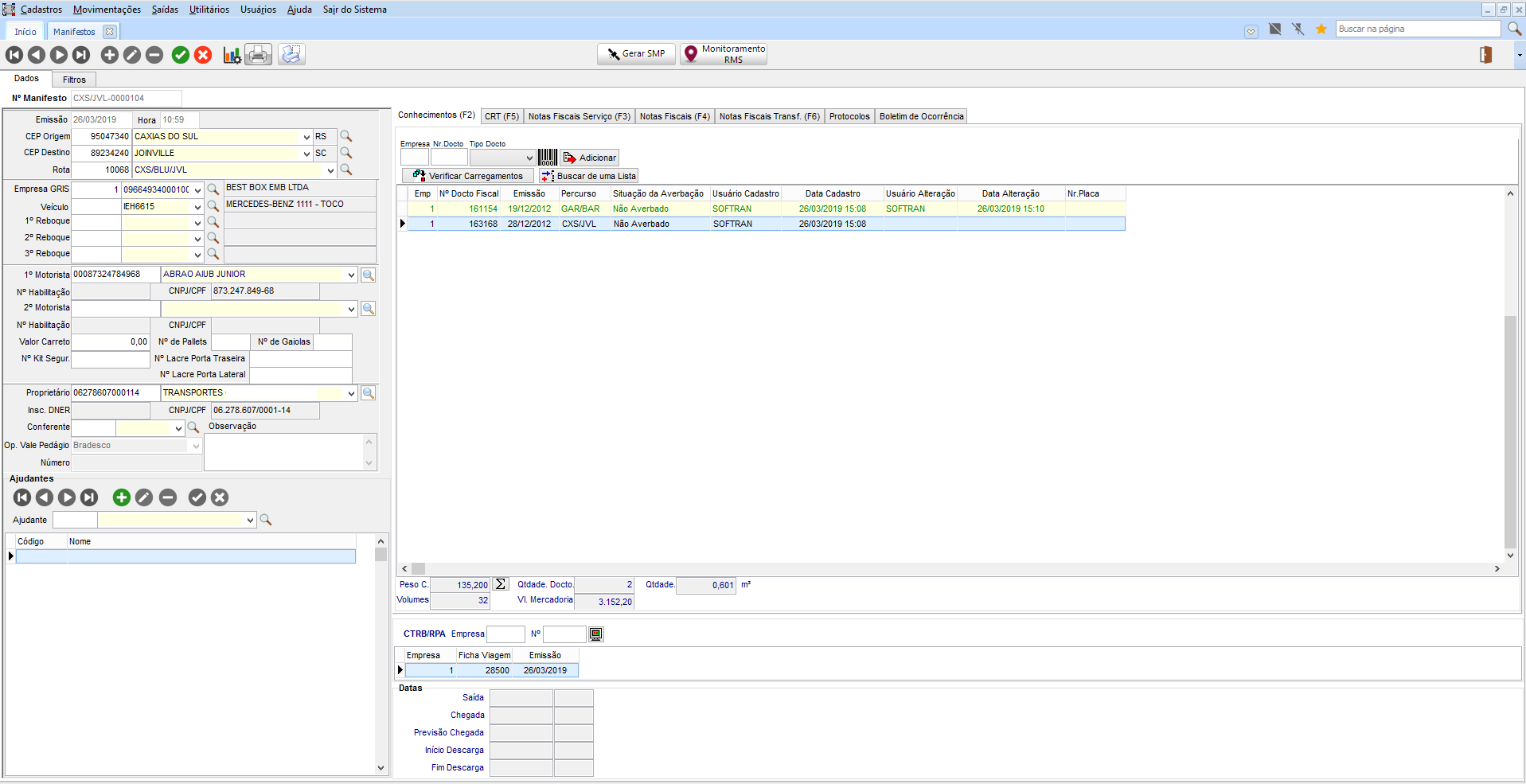Viewport: 1526px width, 784px height.
Task: Search CEP Origem with the magnifier icon
Action: point(345,136)
